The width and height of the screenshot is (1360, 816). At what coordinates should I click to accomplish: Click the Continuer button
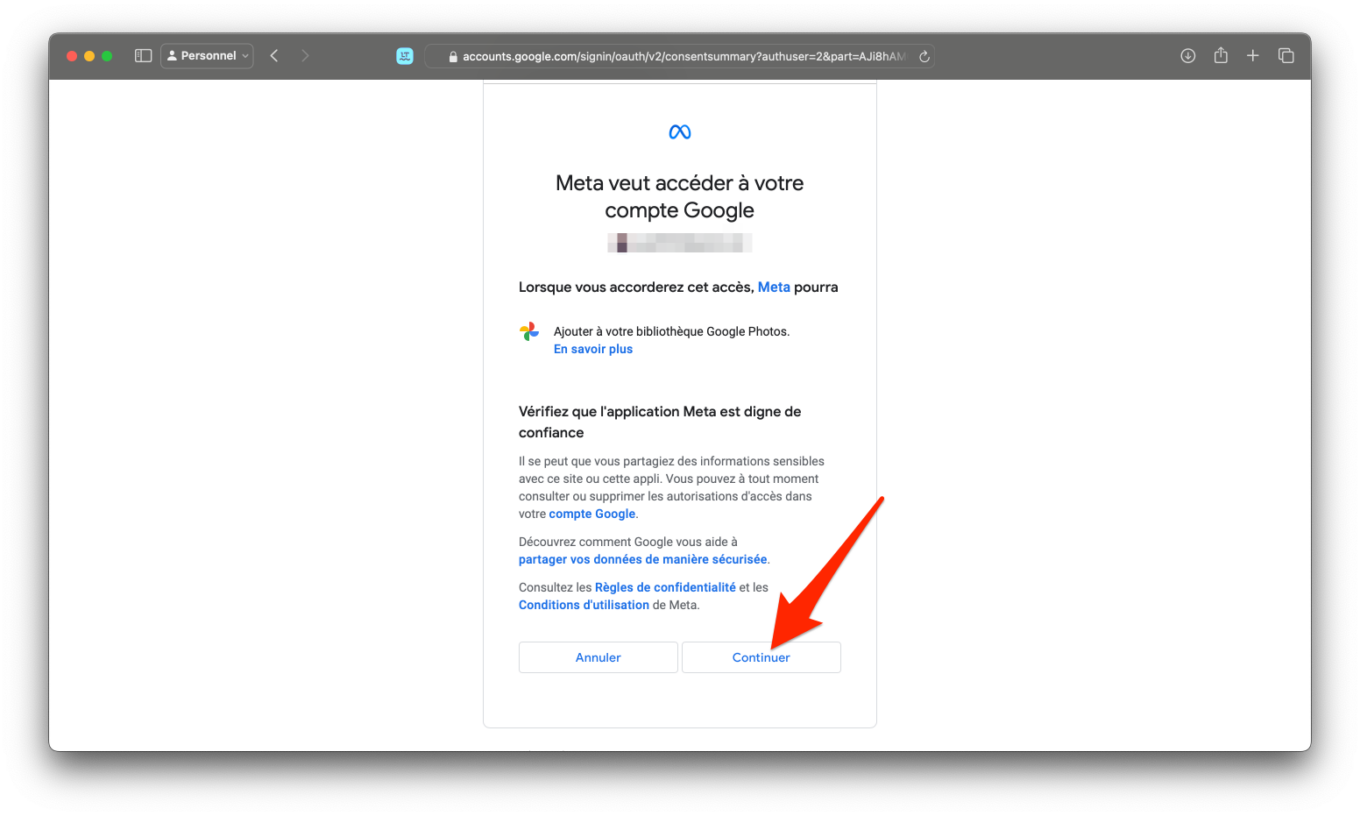pyautogui.click(x=761, y=657)
